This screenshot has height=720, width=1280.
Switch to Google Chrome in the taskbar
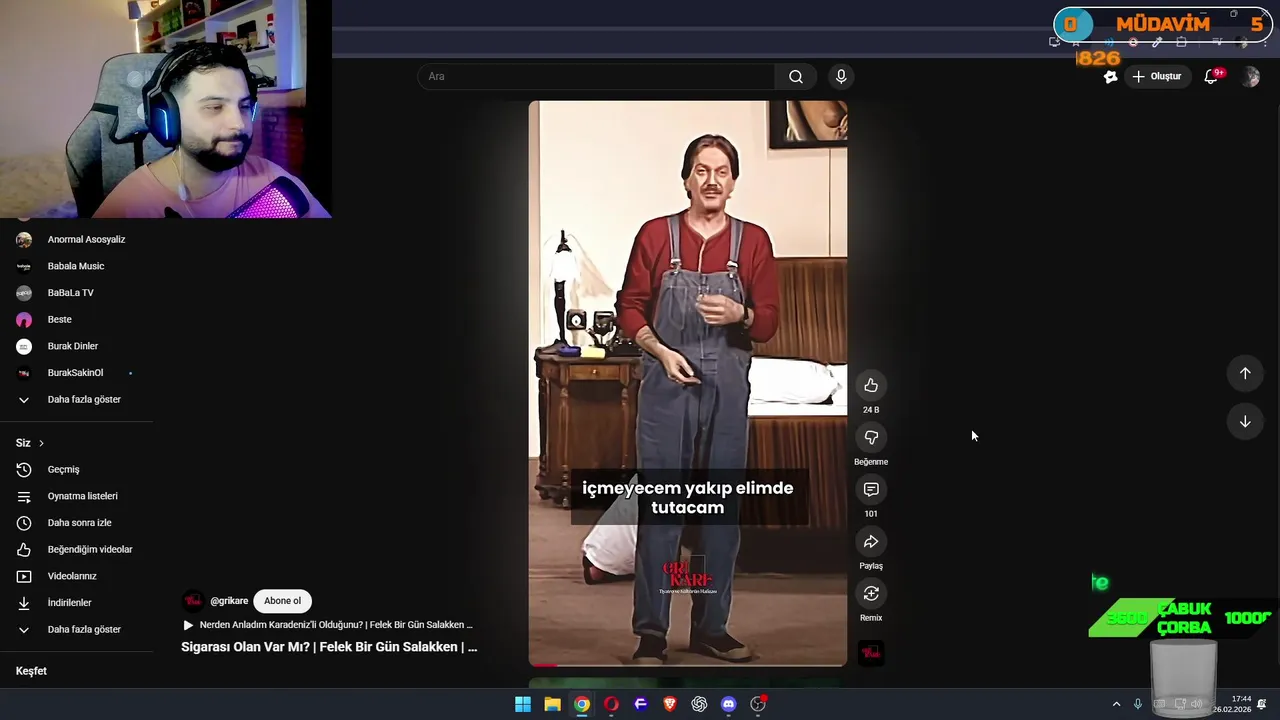582,704
